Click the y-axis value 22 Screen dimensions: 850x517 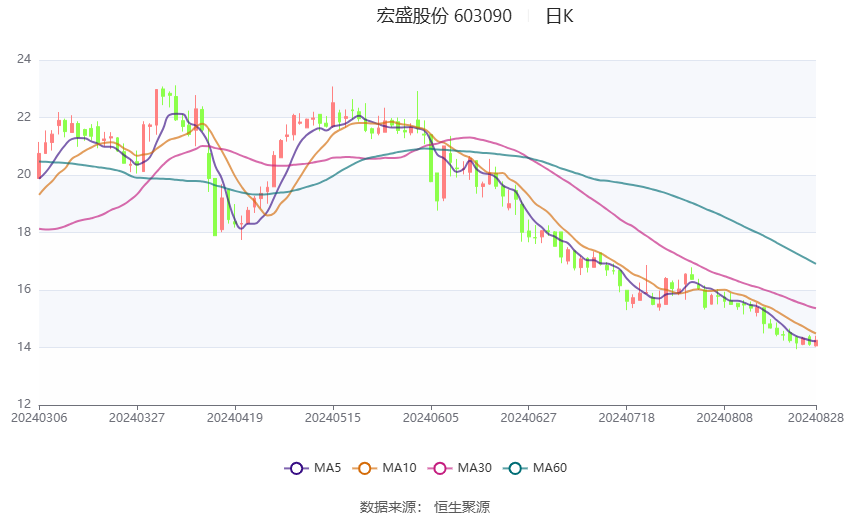[24, 117]
